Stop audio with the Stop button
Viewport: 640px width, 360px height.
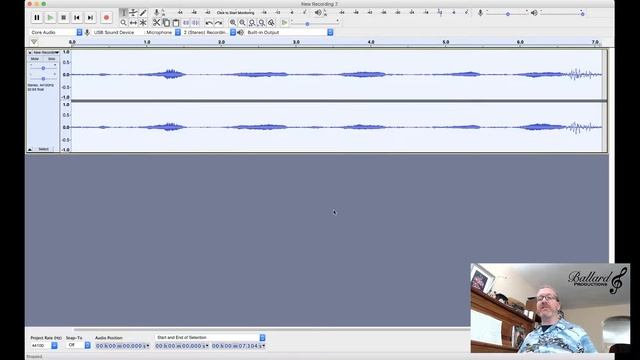[x=63, y=18]
